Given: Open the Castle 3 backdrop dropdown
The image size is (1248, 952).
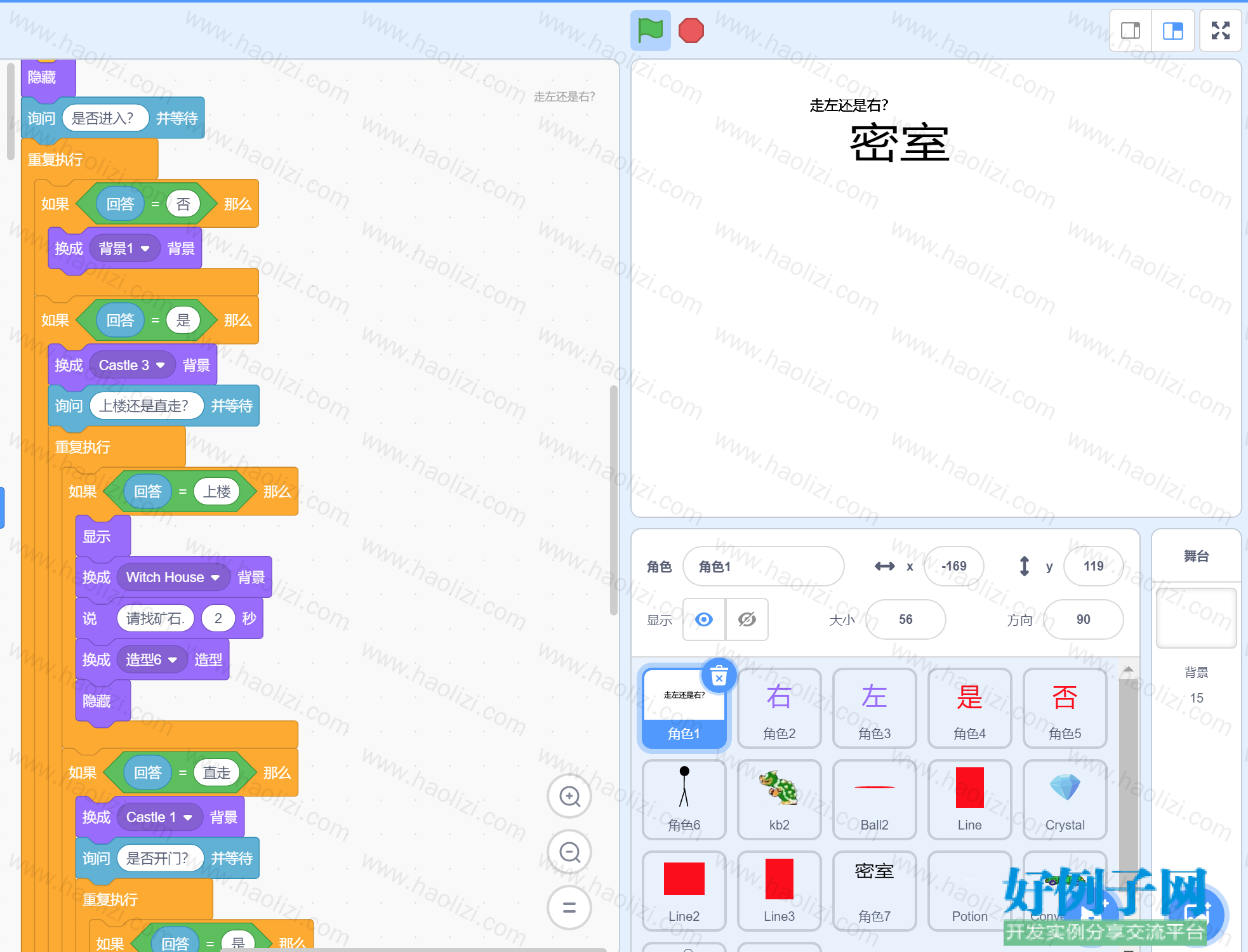Looking at the screenshot, I should tap(132, 365).
